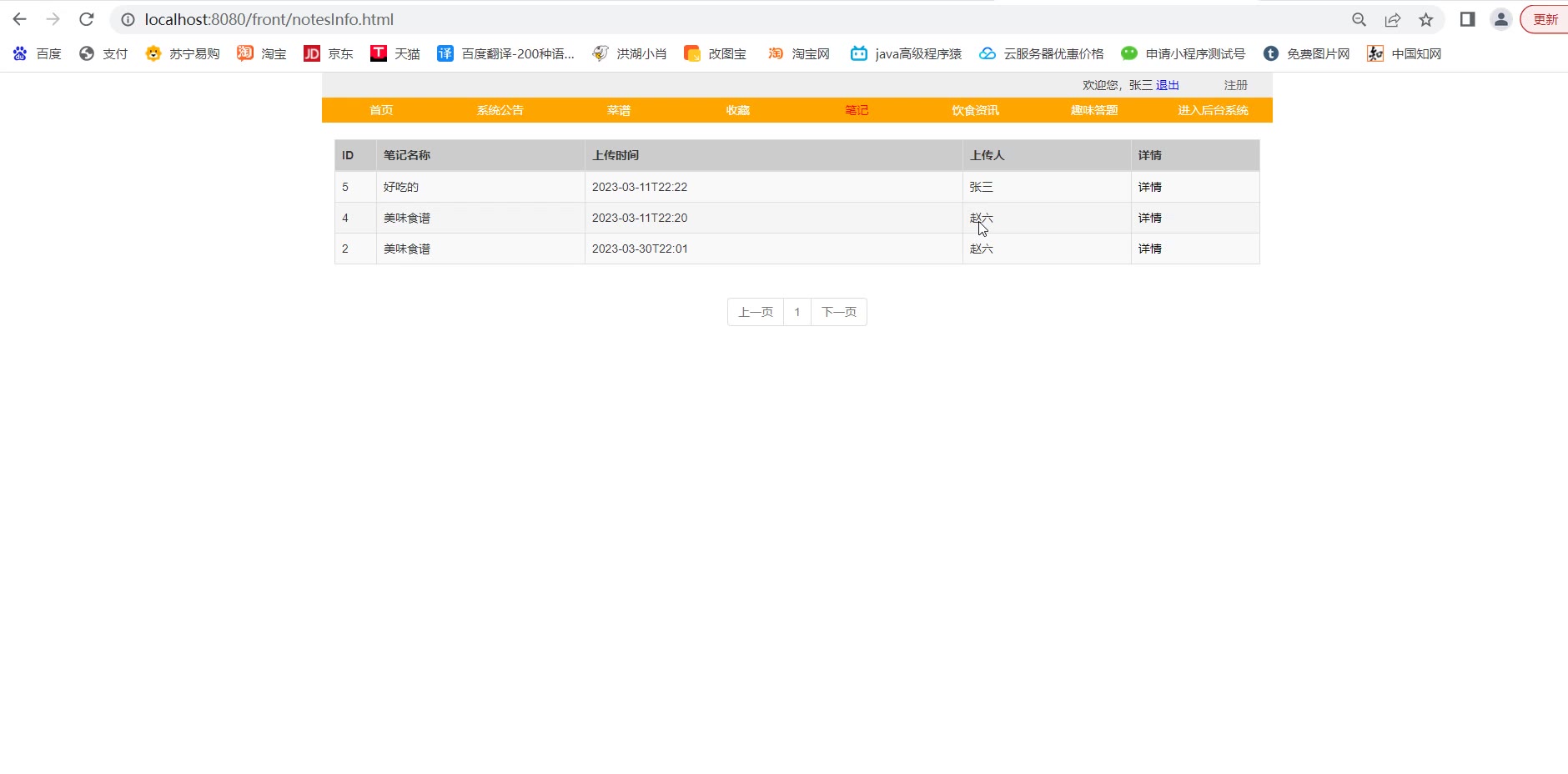
Task: Share this page via share icon
Action: click(1392, 19)
